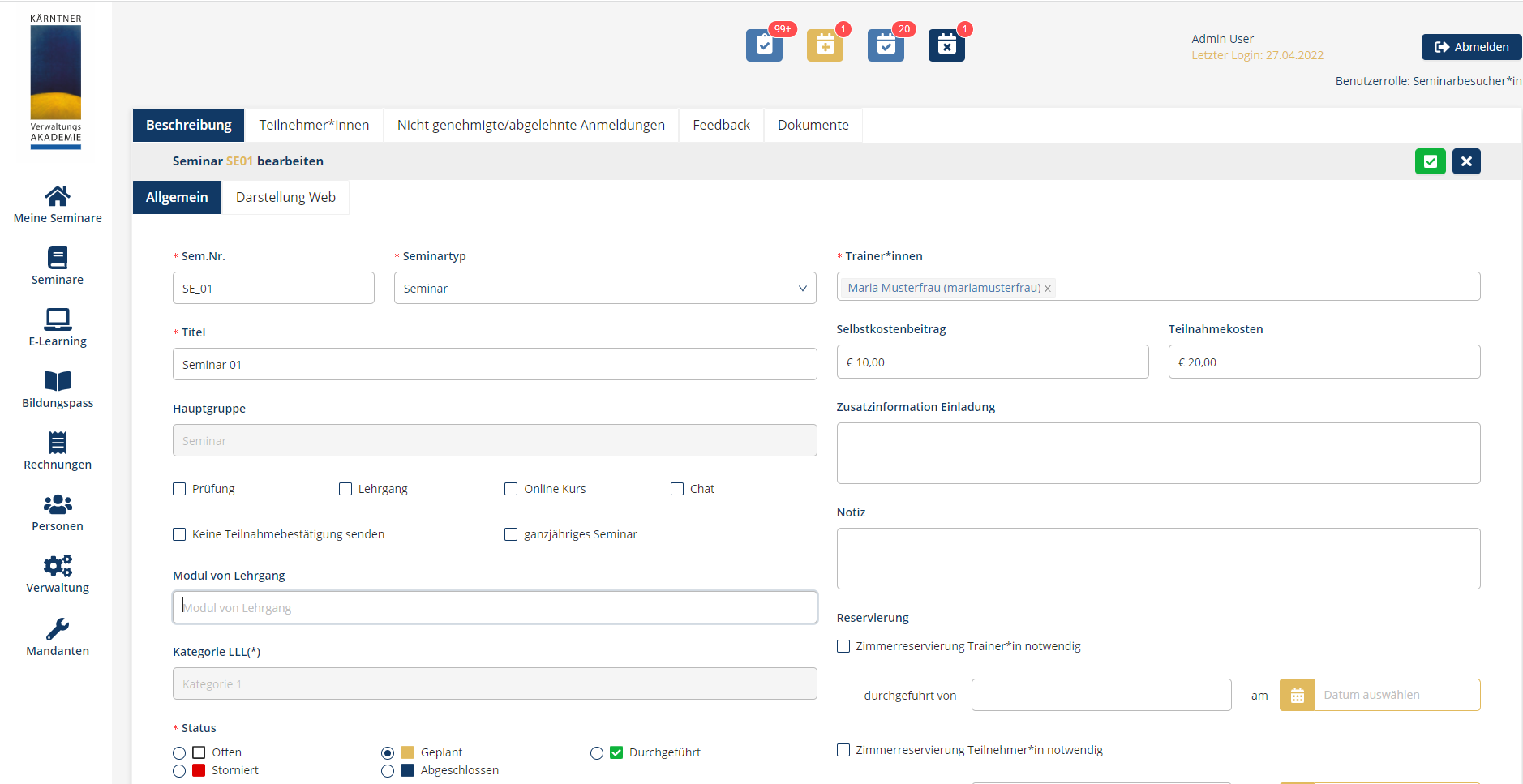The width and height of the screenshot is (1523, 784).
Task: Remove trainer Maria Musterfrau via the x
Action: click(1048, 289)
